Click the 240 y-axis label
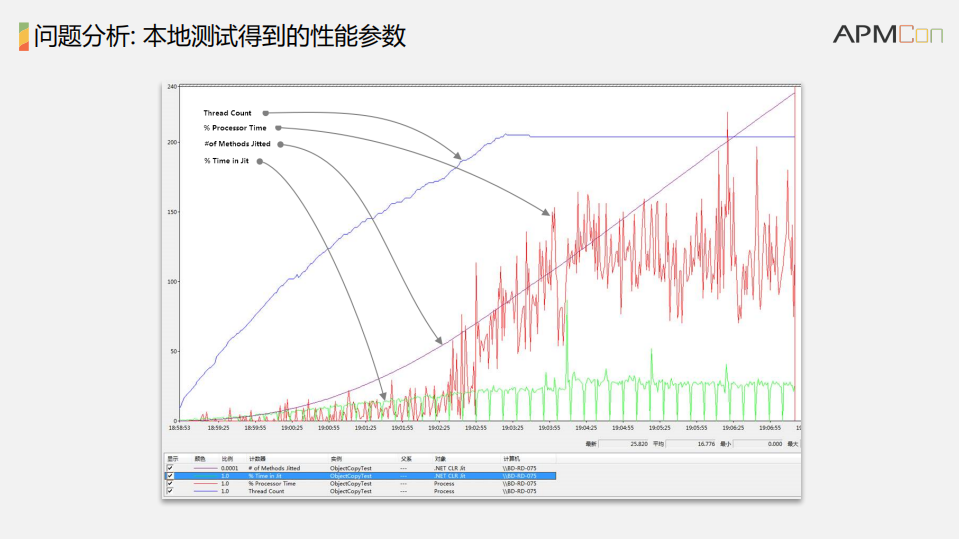The image size is (959, 539). click(x=172, y=87)
